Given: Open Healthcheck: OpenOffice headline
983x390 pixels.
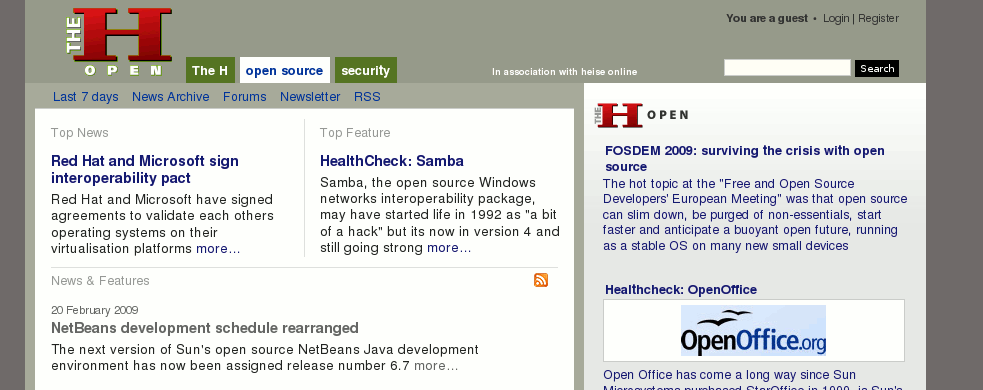Looking at the screenshot, I should [x=681, y=290].
